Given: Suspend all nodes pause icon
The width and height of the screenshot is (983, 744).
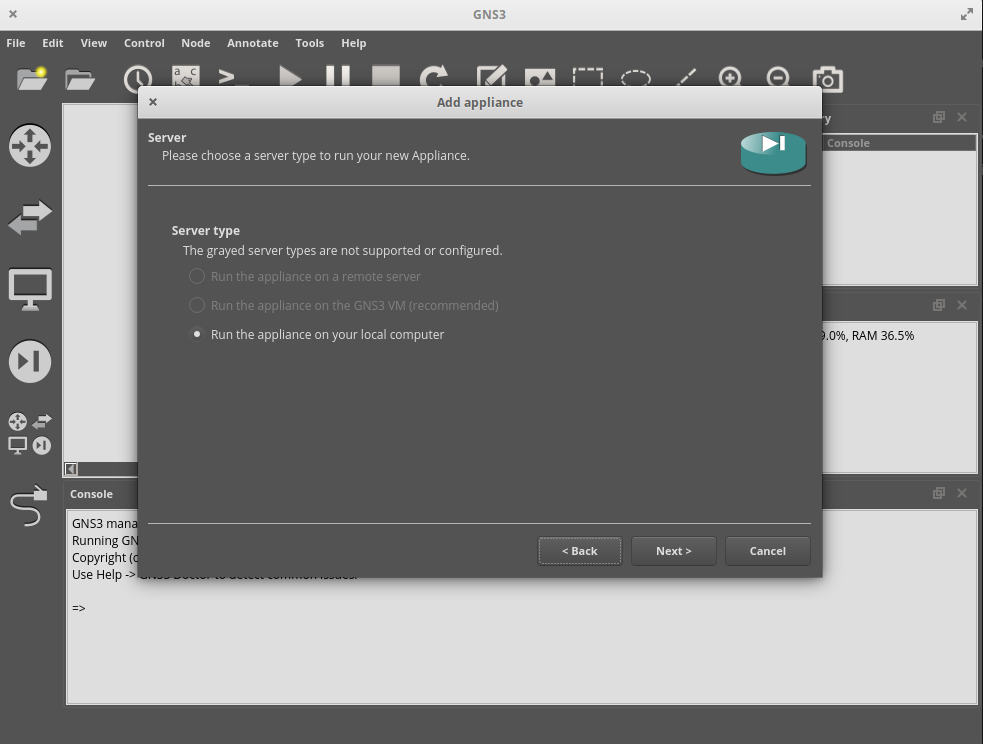Looking at the screenshot, I should click(338, 76).
